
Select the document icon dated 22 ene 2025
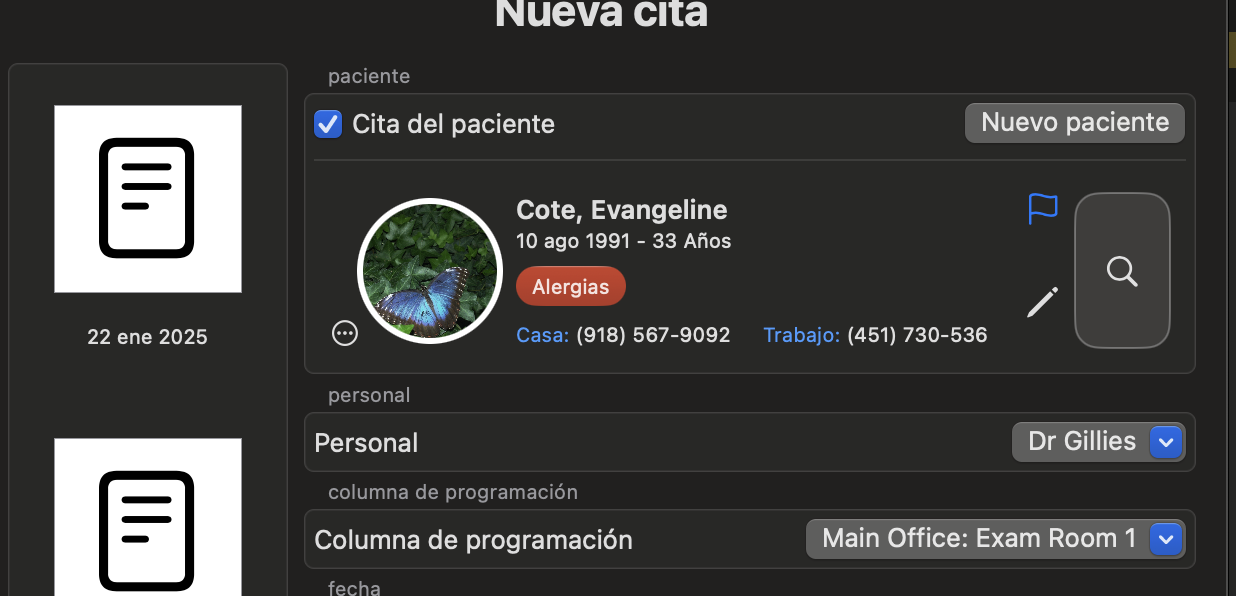(x=148, y=199)
